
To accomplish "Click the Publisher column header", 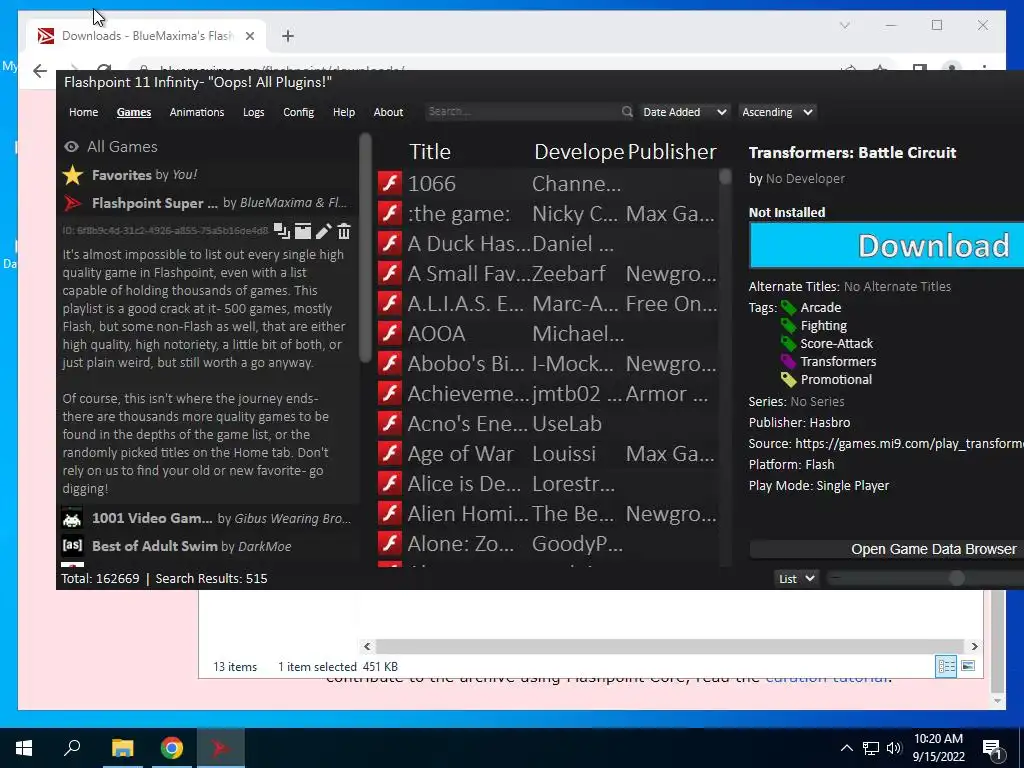I will [671, 152].
